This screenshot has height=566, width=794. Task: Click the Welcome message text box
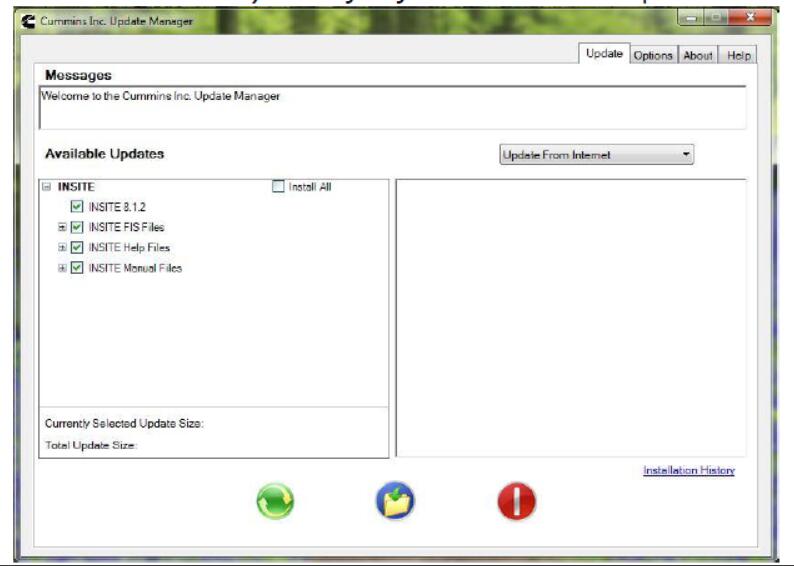392,107
